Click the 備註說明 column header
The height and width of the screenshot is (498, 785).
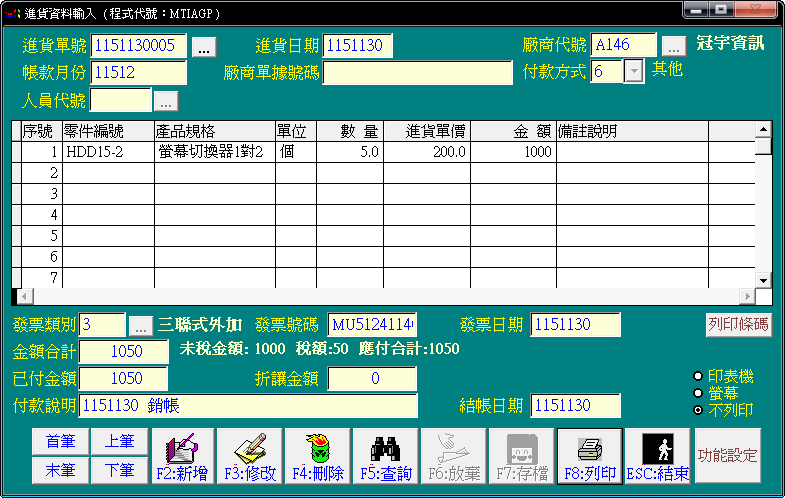(632, 132)
